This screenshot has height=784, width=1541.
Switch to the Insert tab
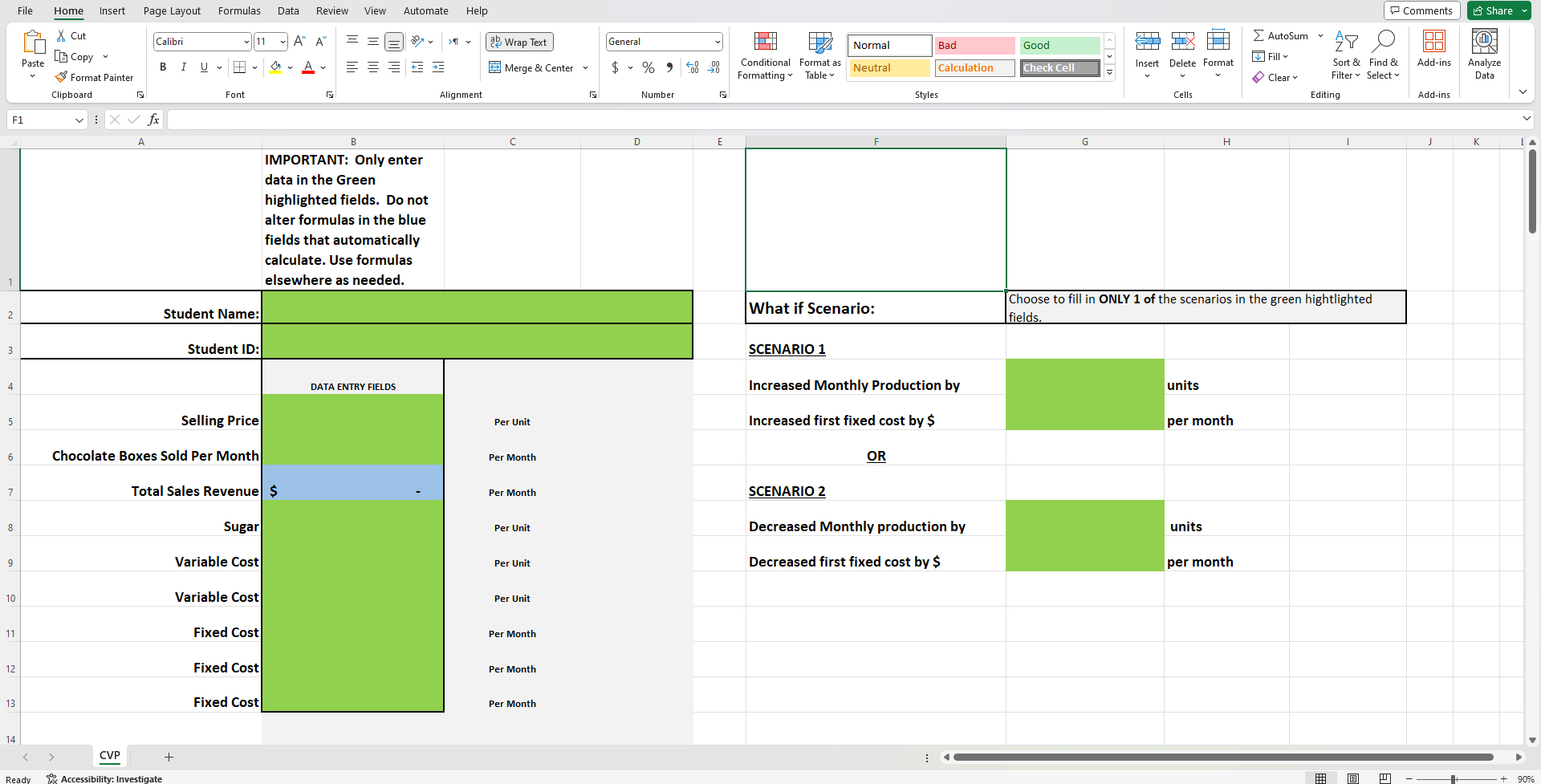112,10
